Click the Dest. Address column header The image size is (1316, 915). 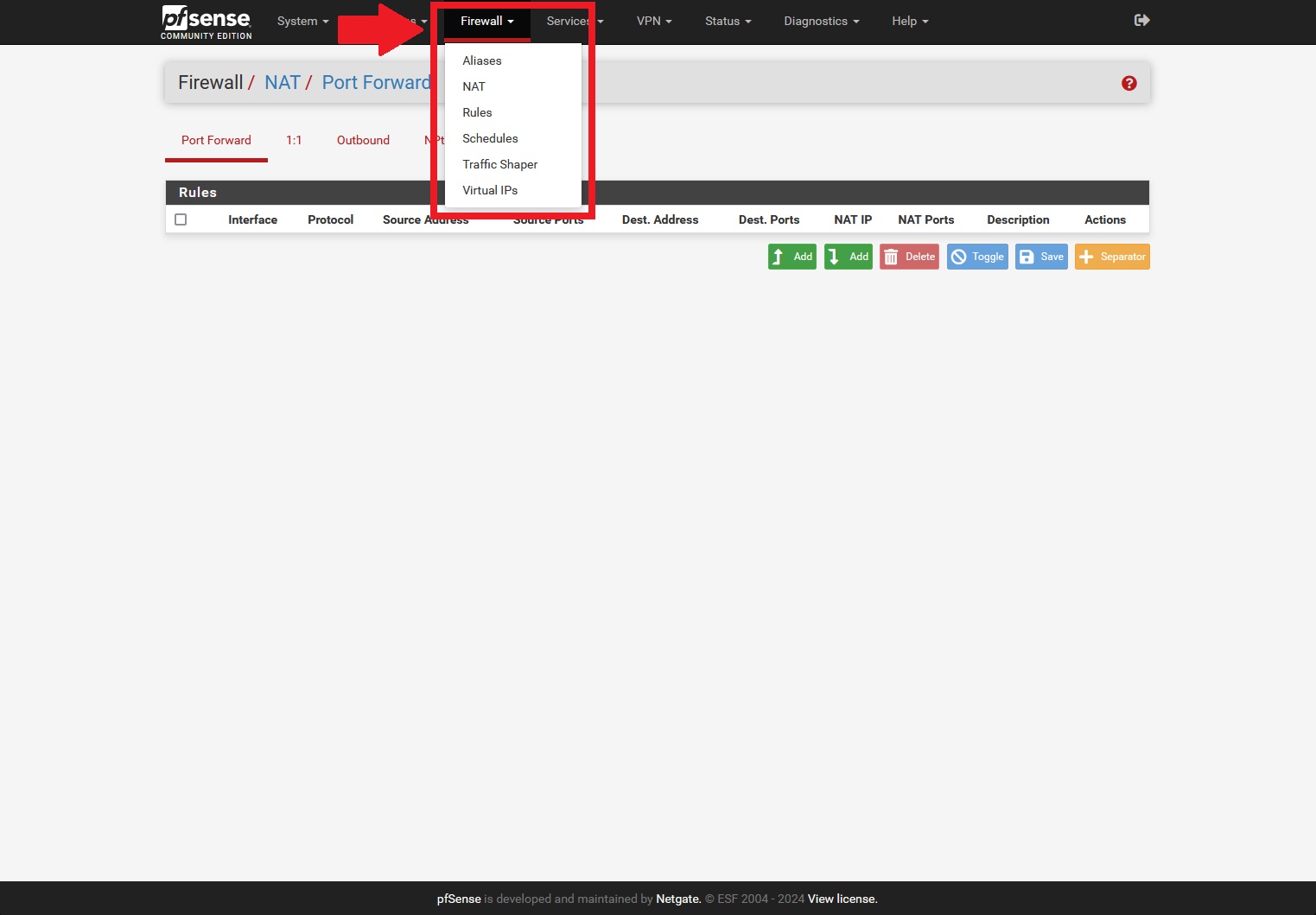pos(660,219)
